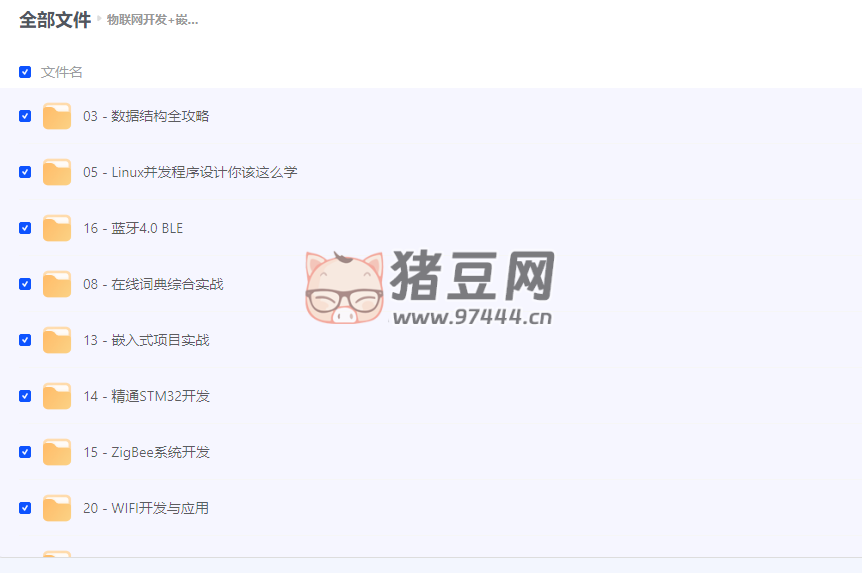
Task: Open the 13 - 嵌入式项目实战 folder name
Action: [146, 340]
